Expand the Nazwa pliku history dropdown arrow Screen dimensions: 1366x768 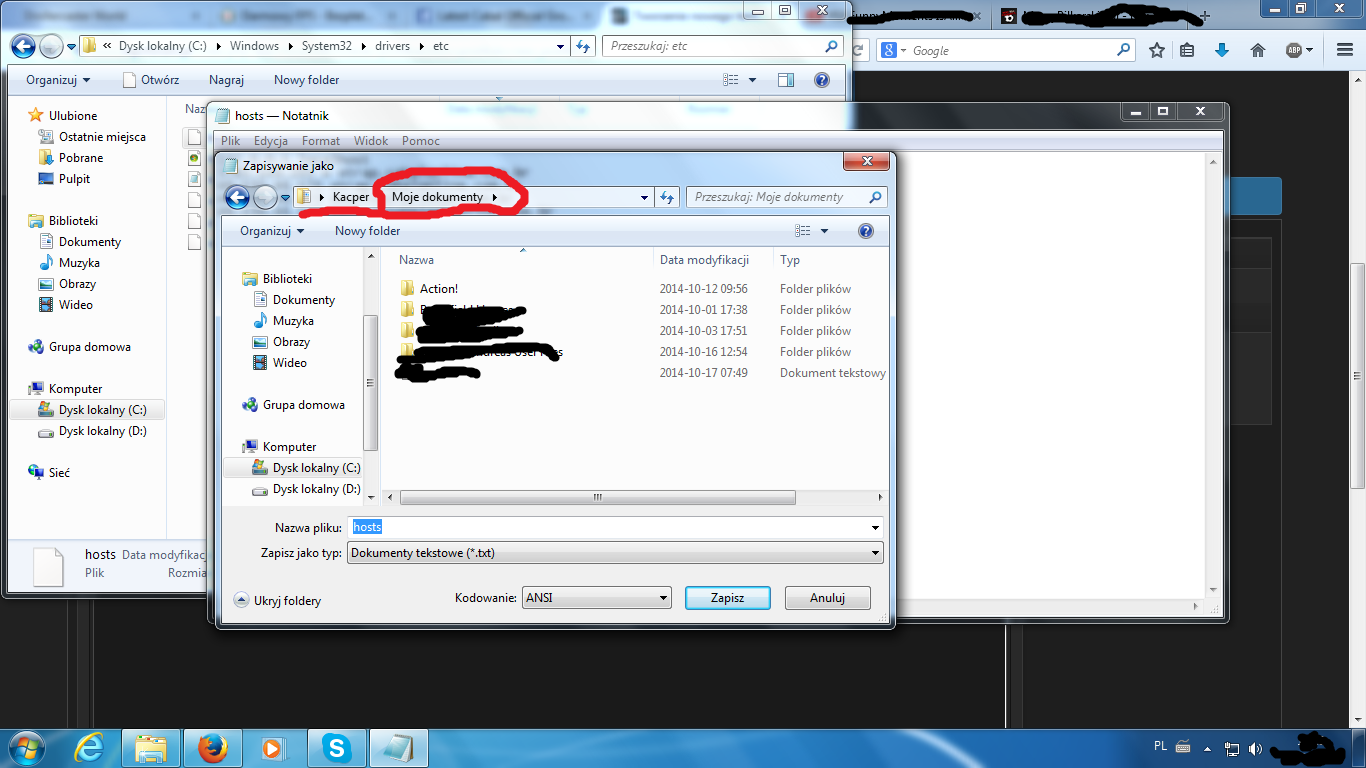pyautogui.click(x=875, y=527)
